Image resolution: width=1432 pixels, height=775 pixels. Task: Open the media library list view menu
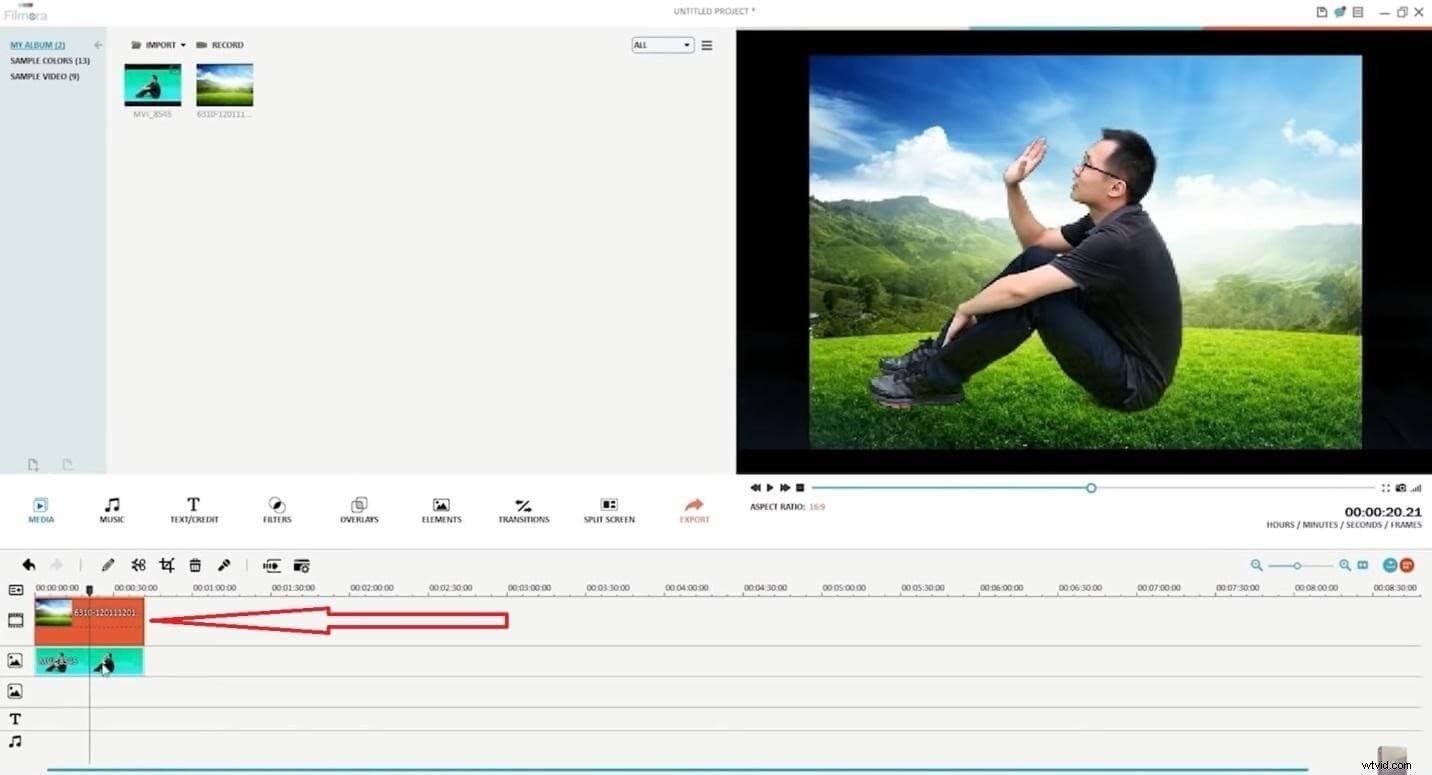pyautogui.click(x=707, y=45)
